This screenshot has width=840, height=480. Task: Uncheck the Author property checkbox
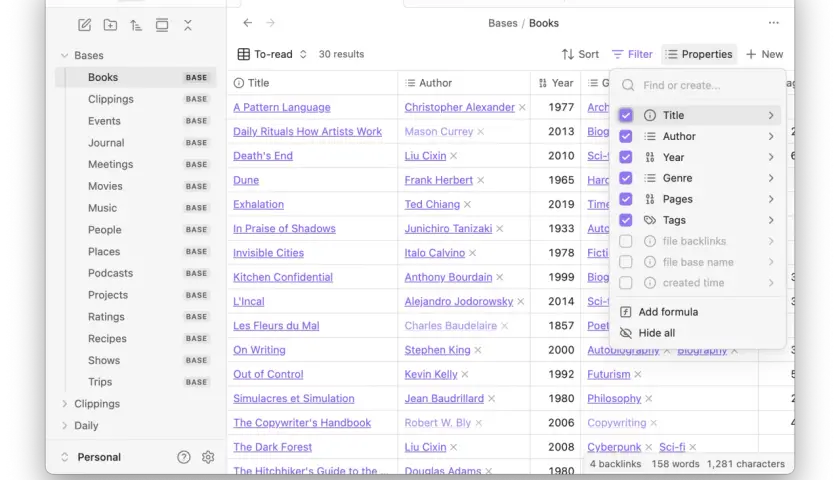[626, 136]
